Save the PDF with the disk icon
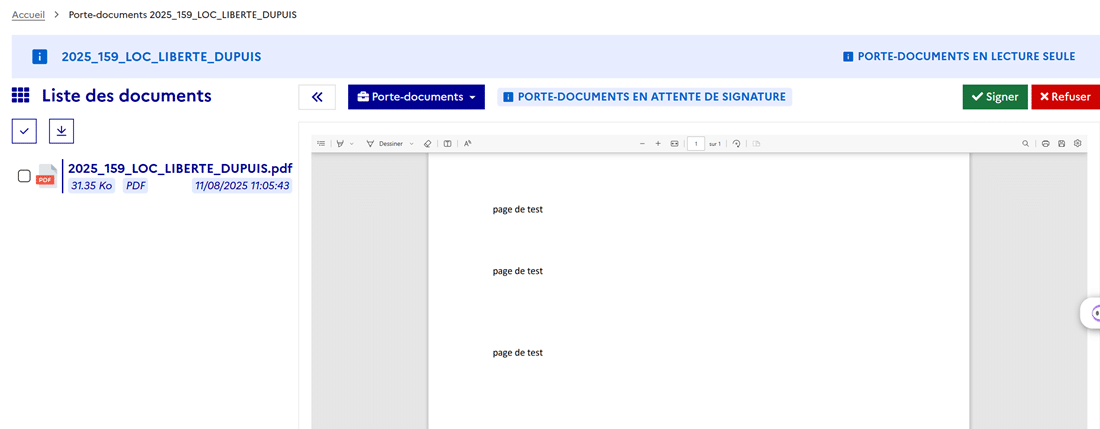The height and width of the screenshot is (429, 1100). tap(1062, 144)
